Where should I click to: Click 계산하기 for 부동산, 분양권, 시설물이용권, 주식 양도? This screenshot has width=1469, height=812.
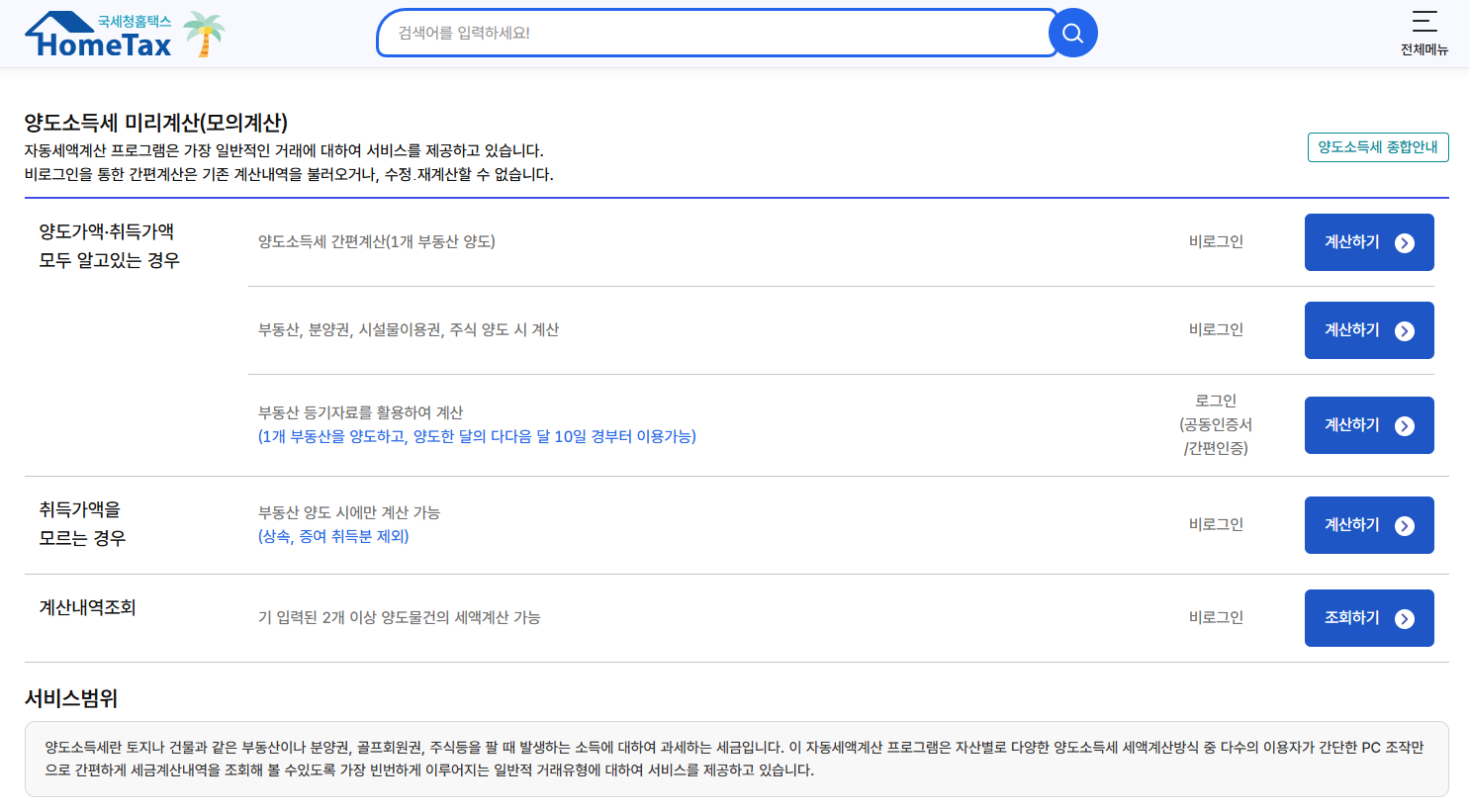click(x=1369, y=329)
